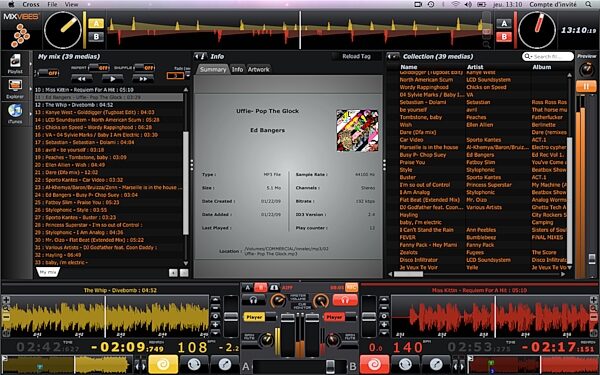Screen dimensions: 600x375
Task: Toggle the Shuffle OFF switch
Action: coord(144,68)
